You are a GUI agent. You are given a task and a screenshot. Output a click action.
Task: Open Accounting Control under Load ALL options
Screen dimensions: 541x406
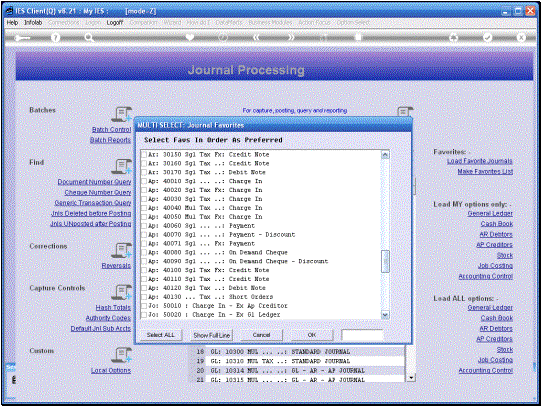coord(485,370)
